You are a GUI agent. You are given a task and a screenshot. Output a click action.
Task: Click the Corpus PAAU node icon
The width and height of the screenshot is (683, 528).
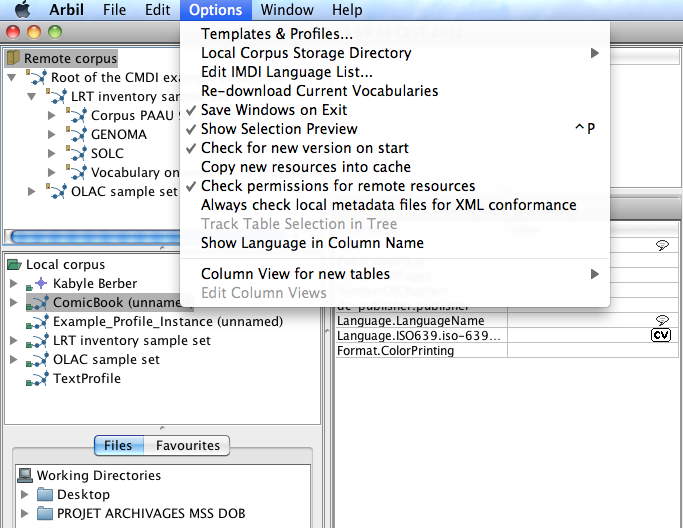point(77,115)
